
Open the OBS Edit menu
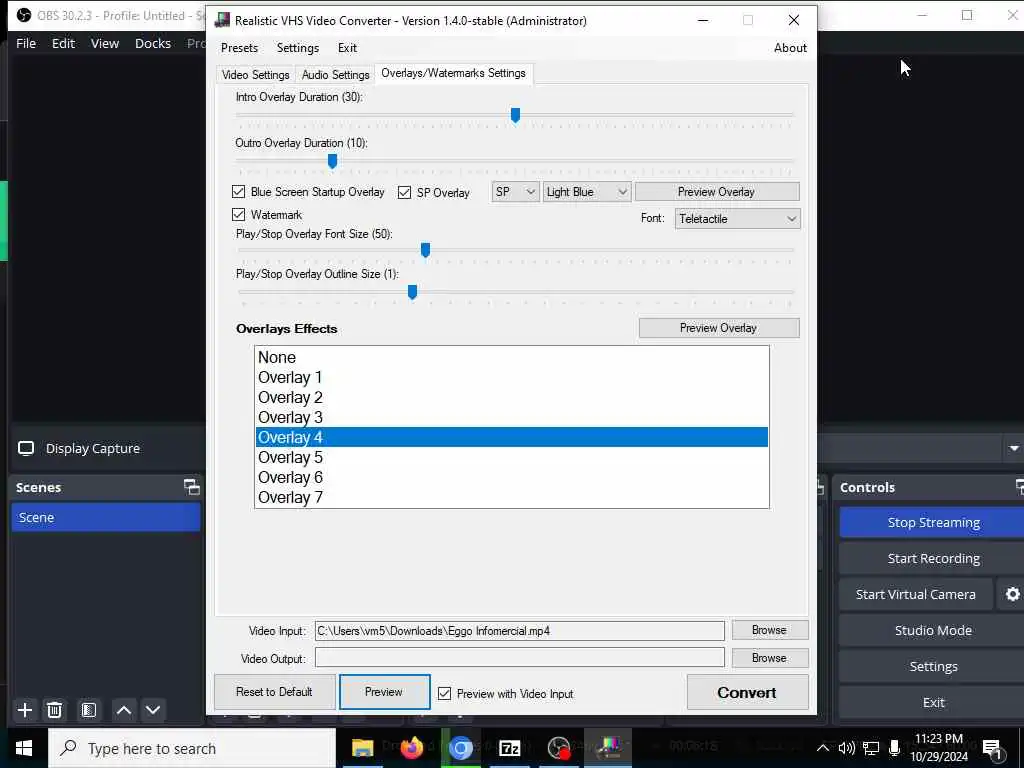tap(63, 43)
